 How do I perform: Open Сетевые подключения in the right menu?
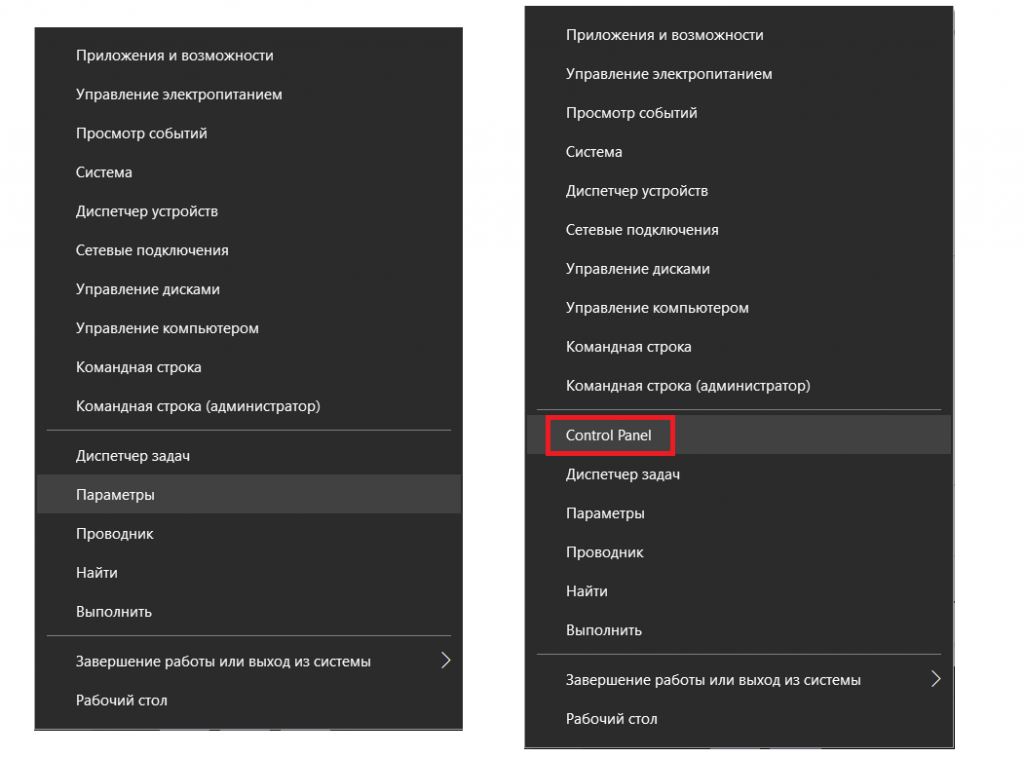tap(642, 230)
